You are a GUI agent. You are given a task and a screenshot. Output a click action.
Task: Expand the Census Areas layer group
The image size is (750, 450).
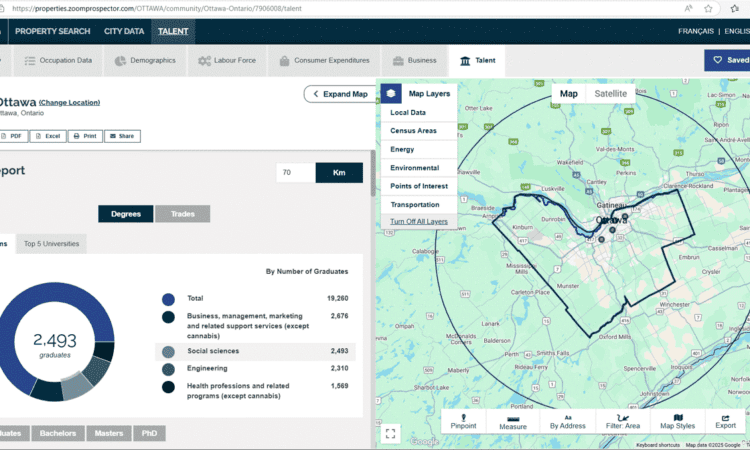(419, 131)
